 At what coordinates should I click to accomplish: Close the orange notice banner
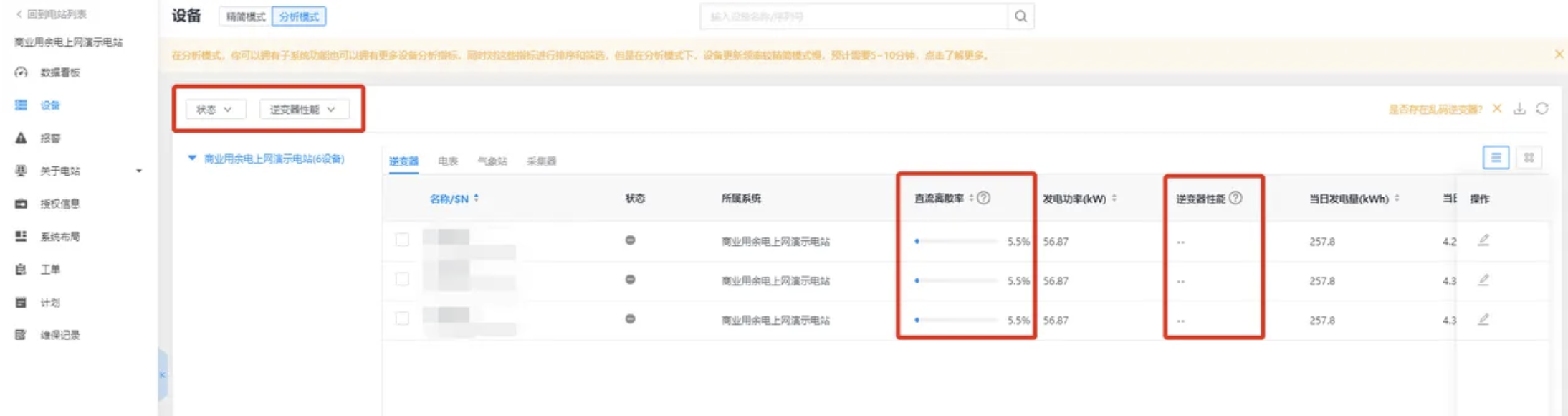click(x=1559, y=55)
